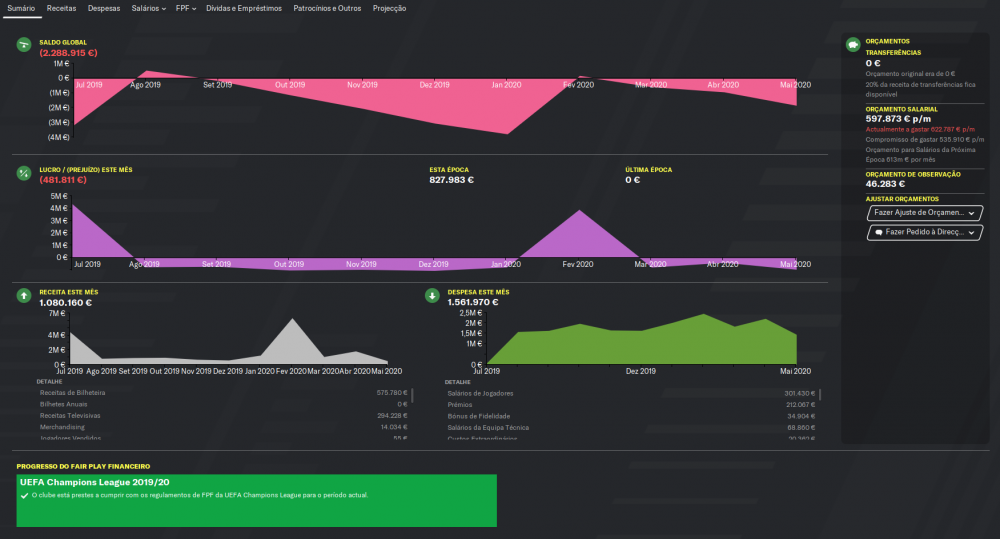Click the Despesa Este Mês down-arrow icon

point(432,295)
